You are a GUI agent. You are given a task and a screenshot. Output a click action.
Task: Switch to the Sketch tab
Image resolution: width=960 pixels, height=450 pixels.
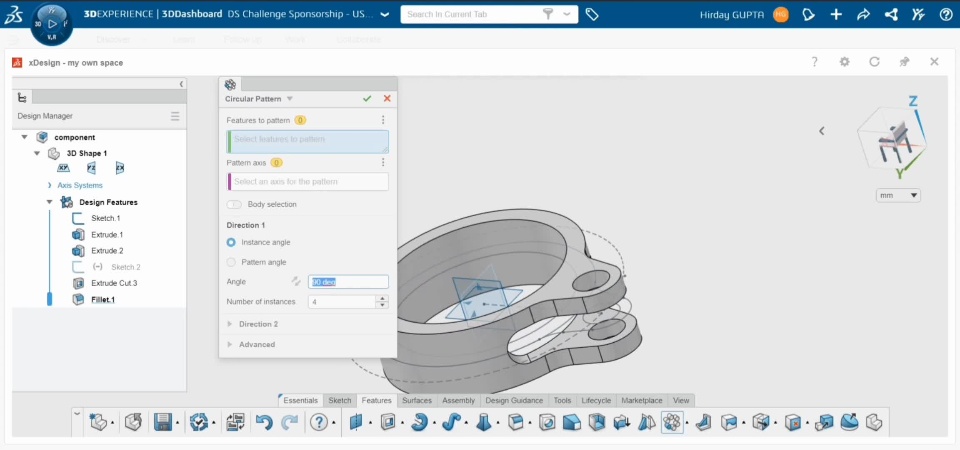(x=340, y=400)
